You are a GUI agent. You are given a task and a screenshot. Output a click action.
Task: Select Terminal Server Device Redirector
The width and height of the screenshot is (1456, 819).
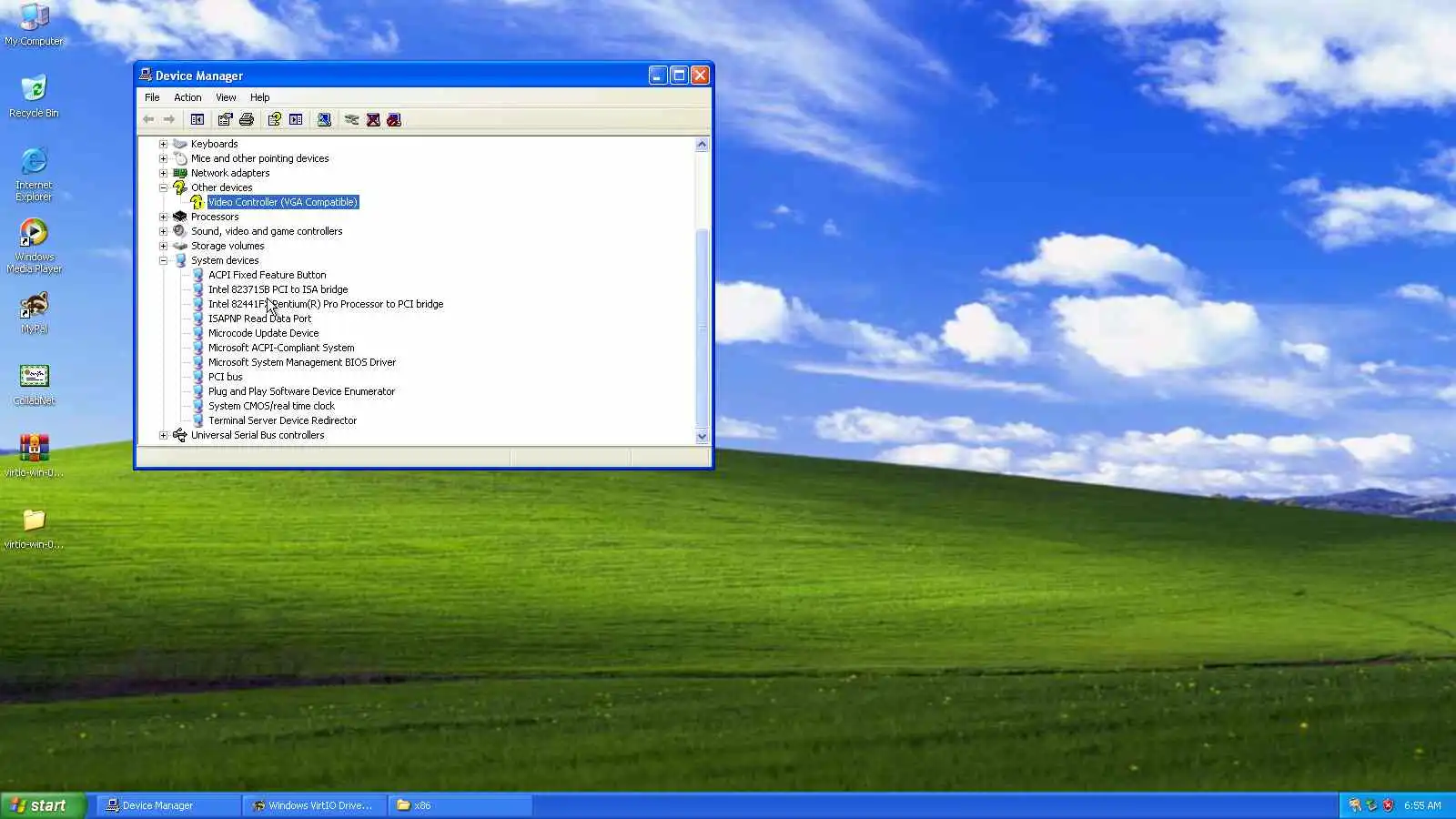pos(282,420)
